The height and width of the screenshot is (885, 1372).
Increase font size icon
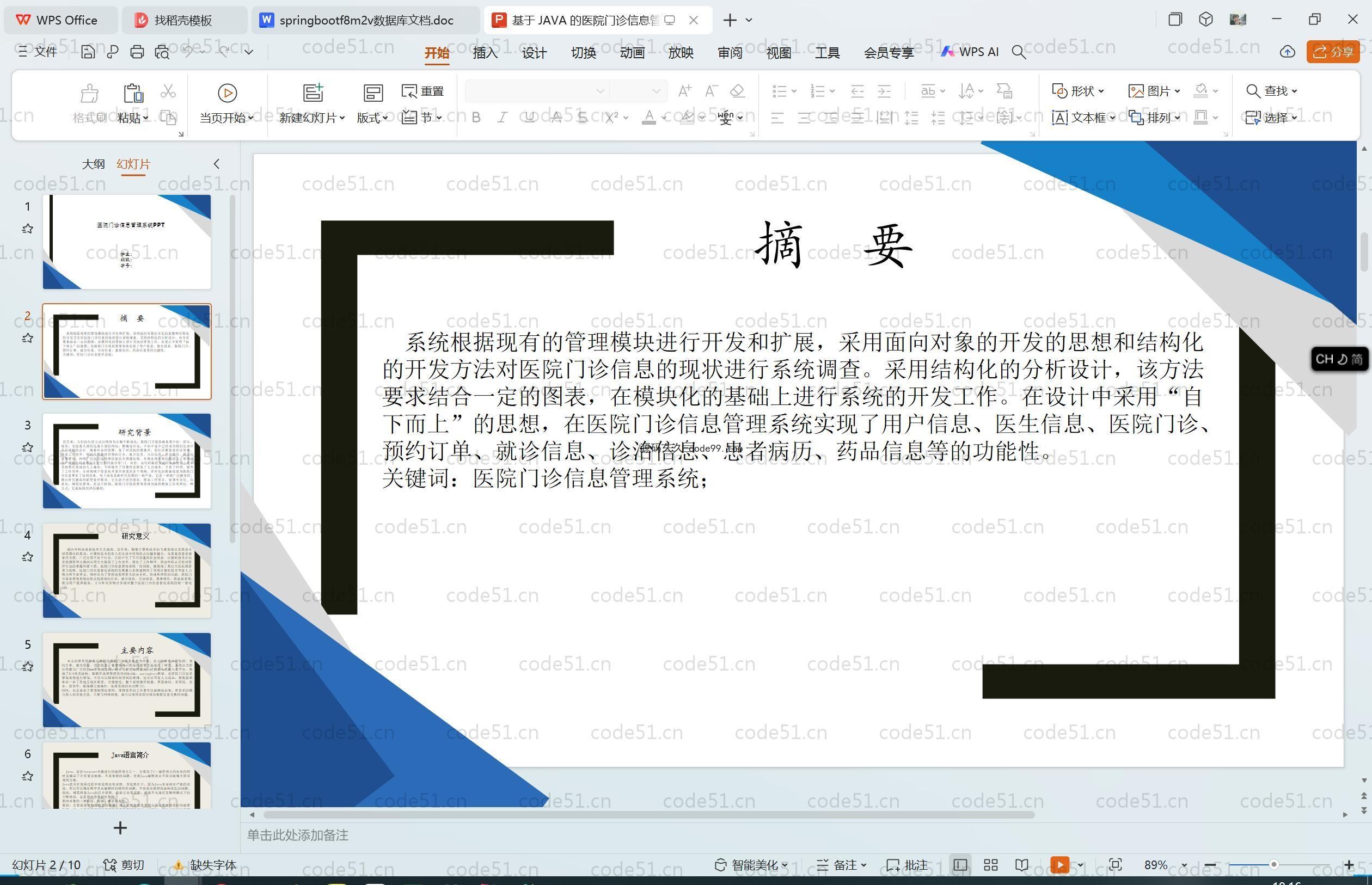(x=684, y=91)
